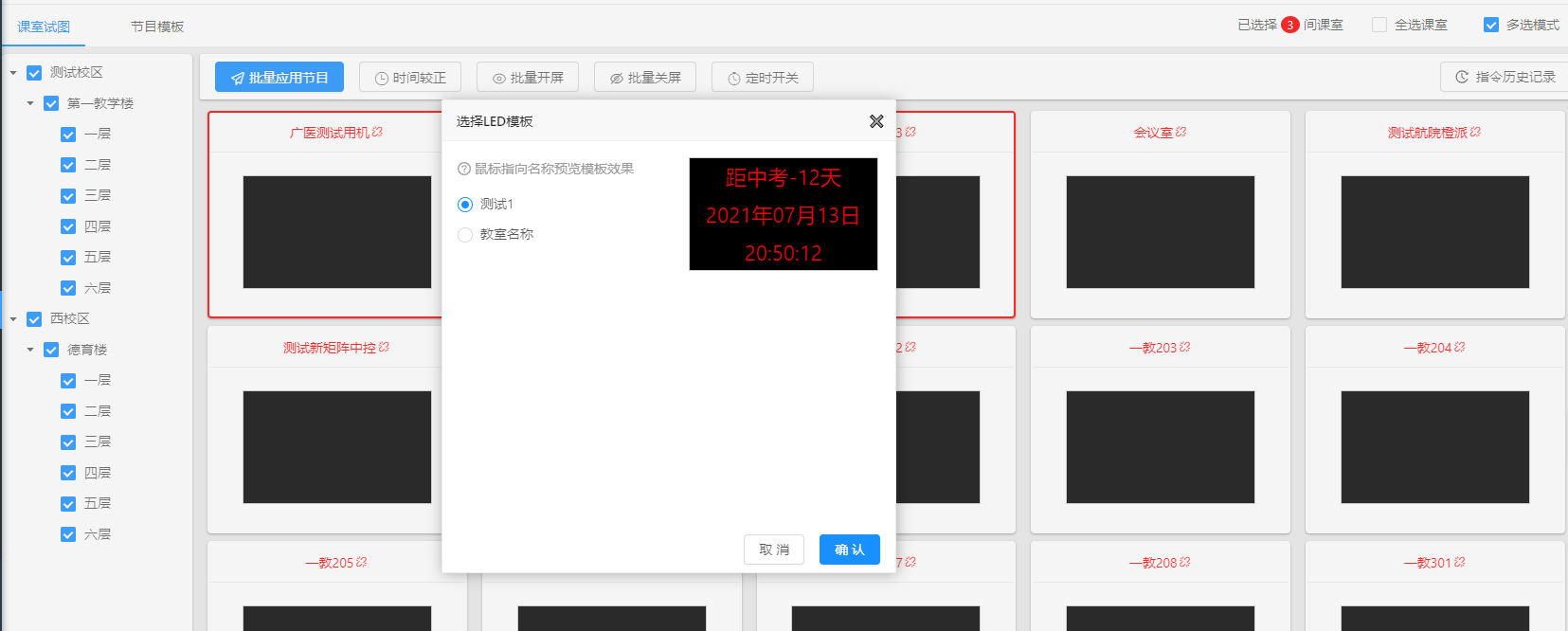This screenshot has height=631, width=1568.
Task: Click the edit icon beside 一教203
Action: 1185,347
